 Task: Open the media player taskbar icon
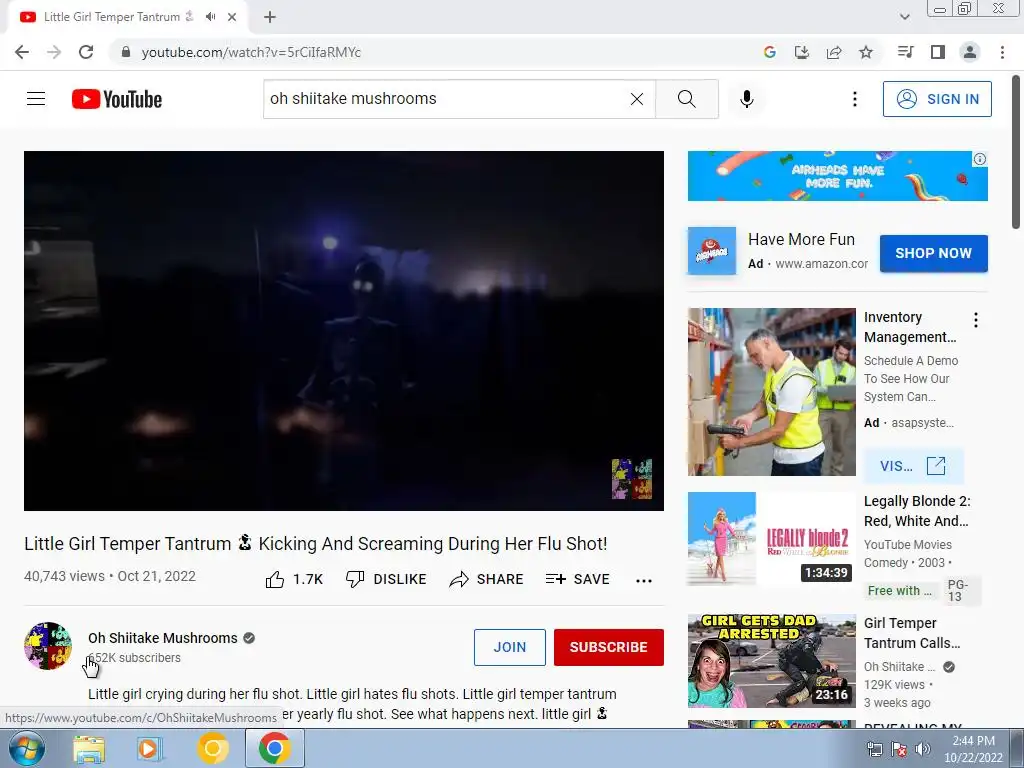[150, 749]
